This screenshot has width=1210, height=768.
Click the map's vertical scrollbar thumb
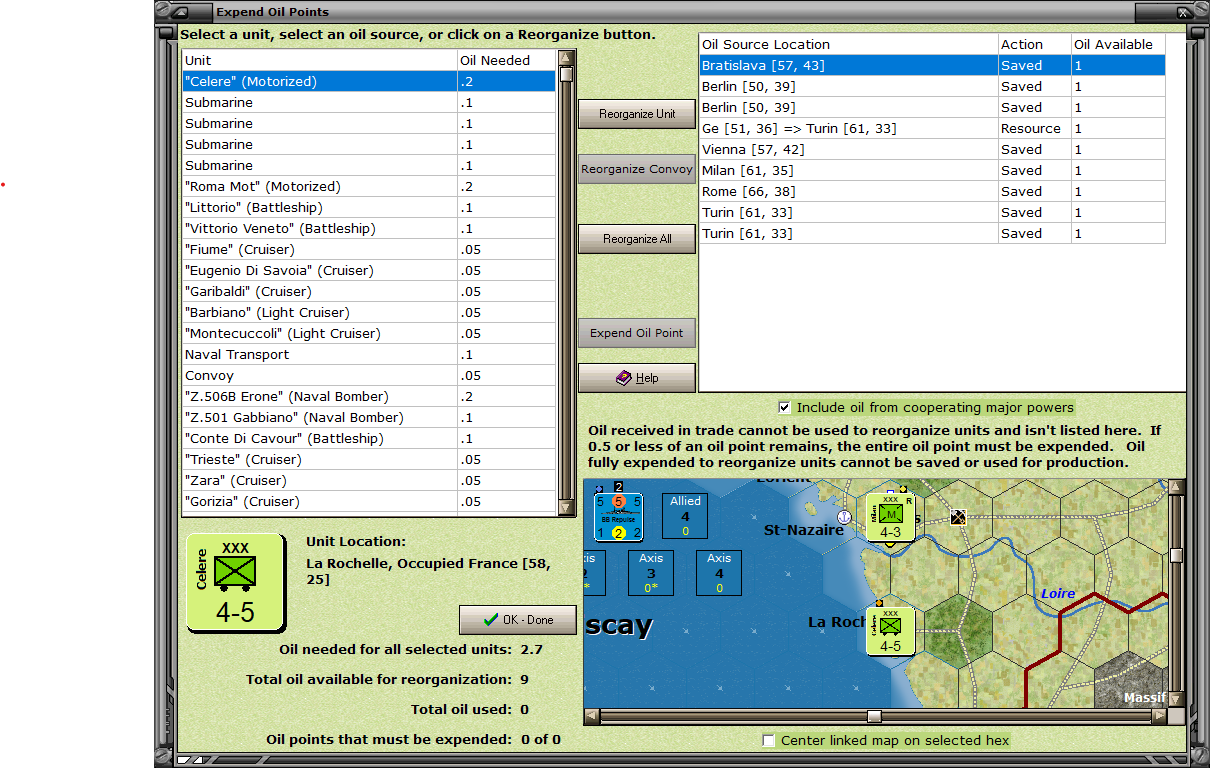point(1176,555)
